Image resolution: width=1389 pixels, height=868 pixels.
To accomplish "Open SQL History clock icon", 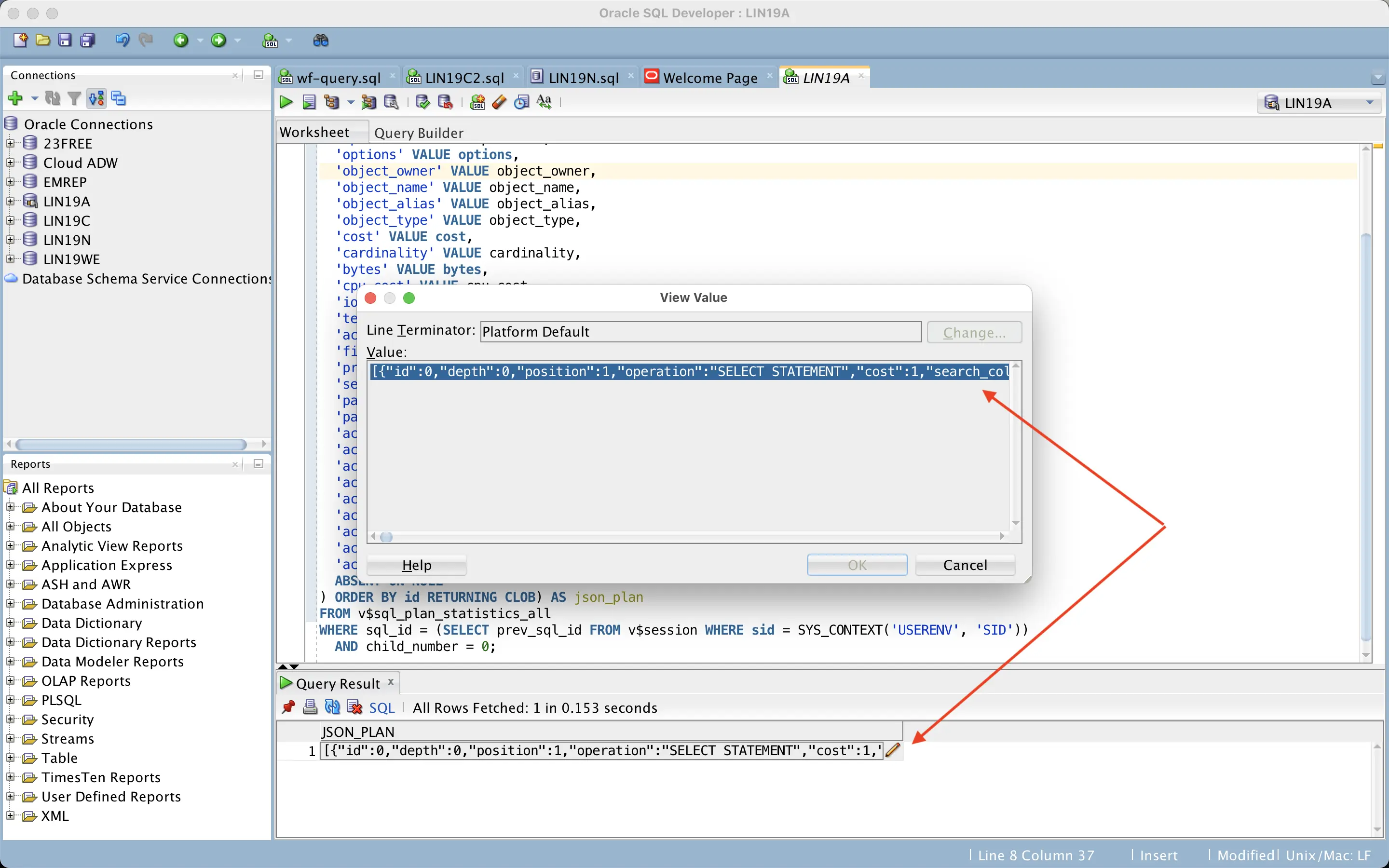I will [x=521, y=102].
